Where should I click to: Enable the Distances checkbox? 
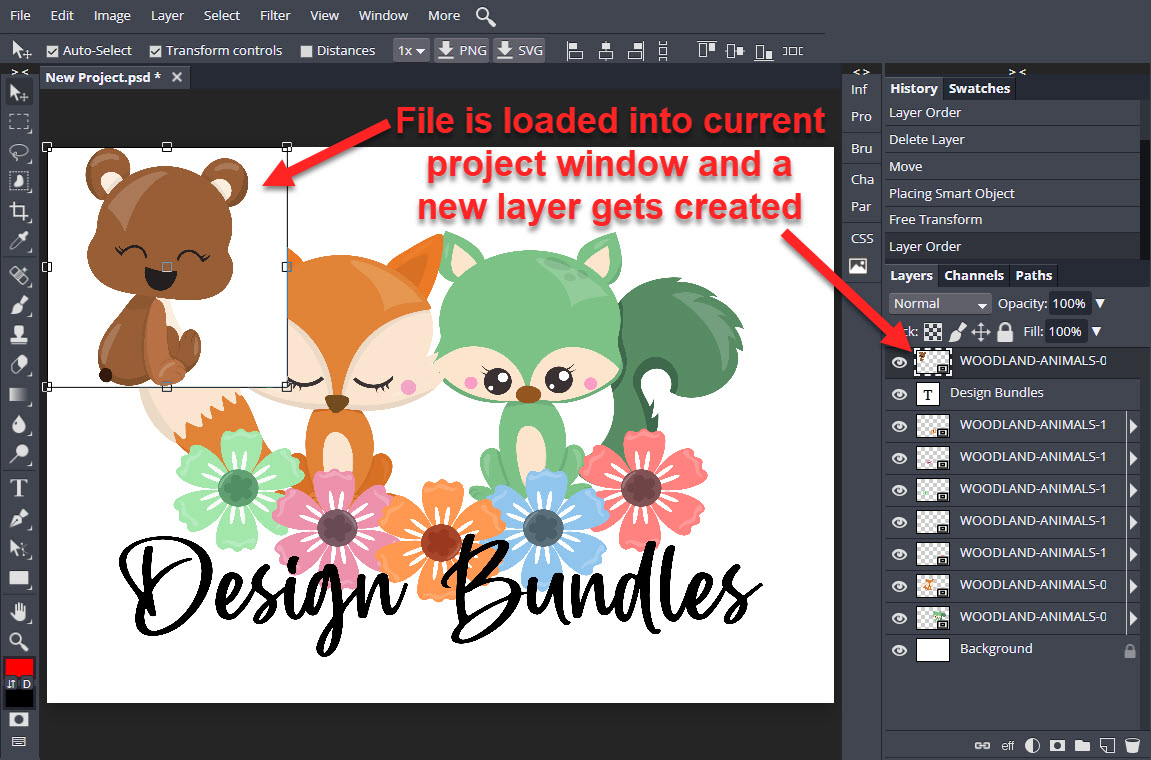(306, 51)
